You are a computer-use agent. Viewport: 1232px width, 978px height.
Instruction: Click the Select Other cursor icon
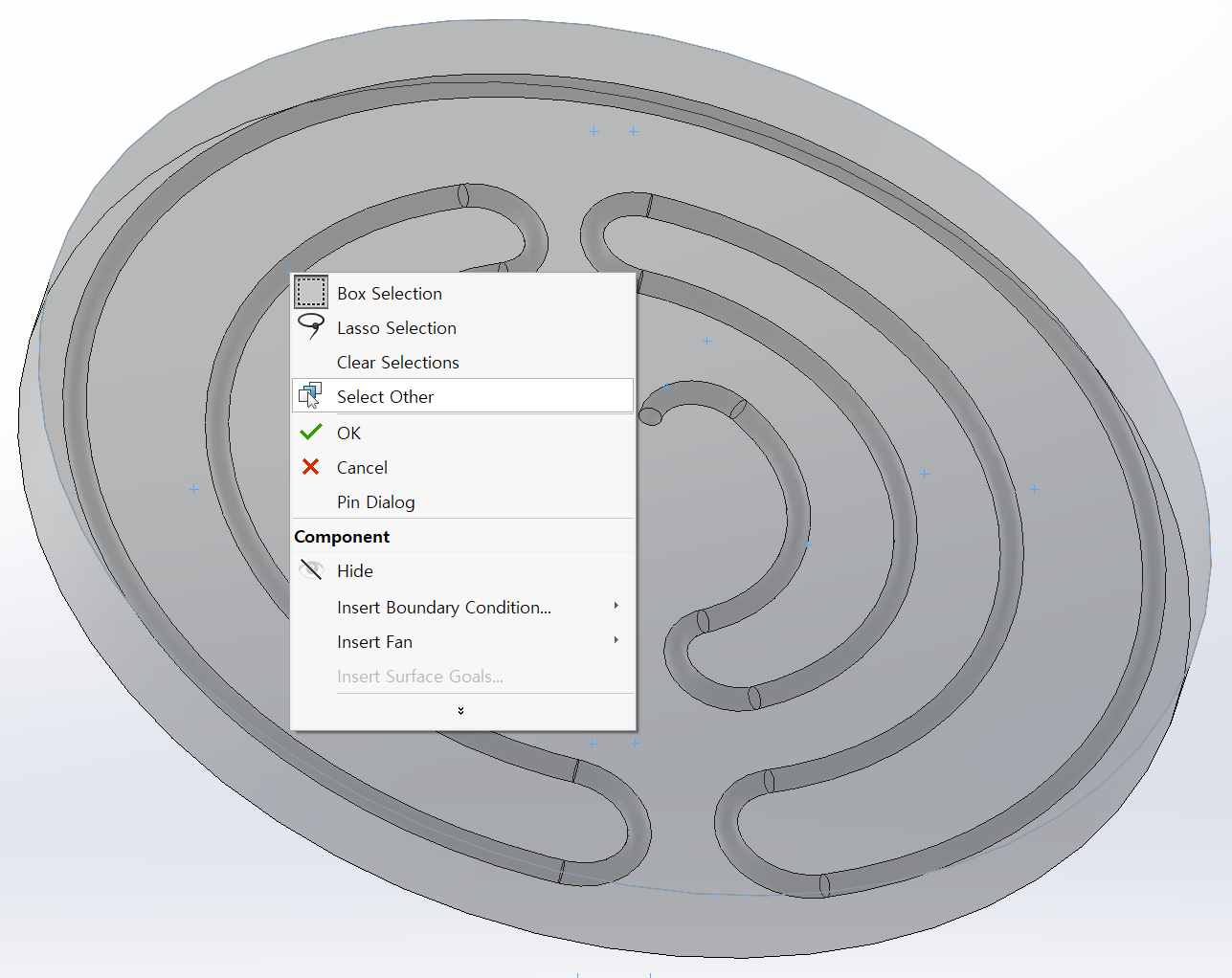coord(310,395)
